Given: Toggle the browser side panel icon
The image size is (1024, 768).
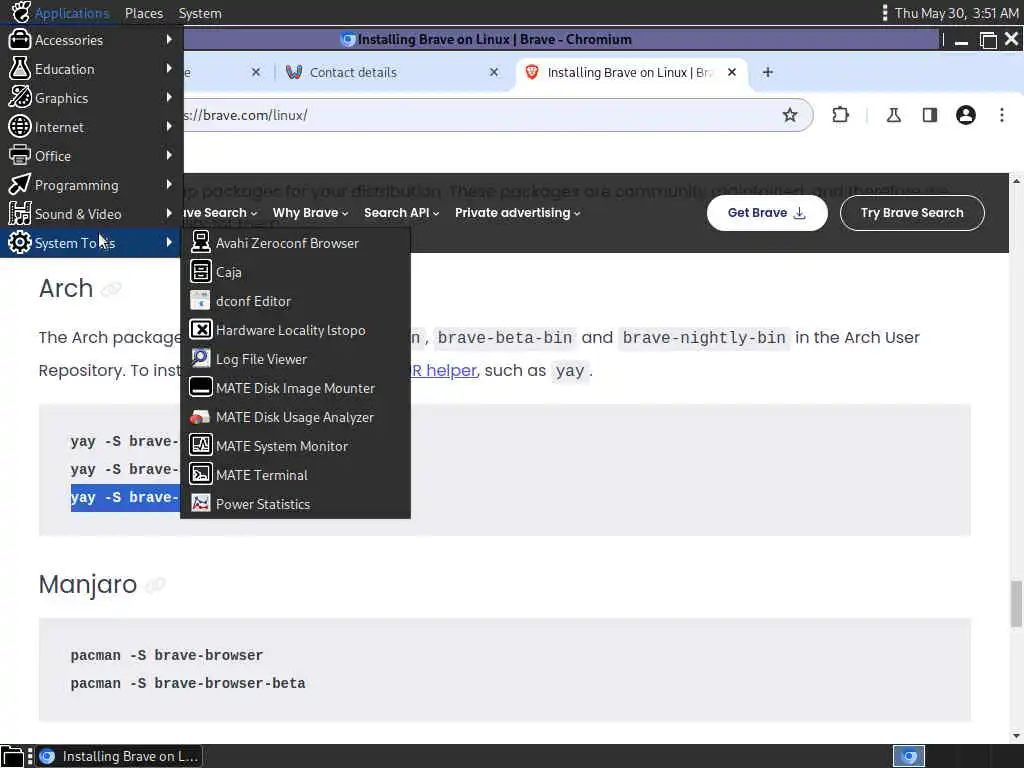Looking at the screenshot, I should tap(929, 116).
